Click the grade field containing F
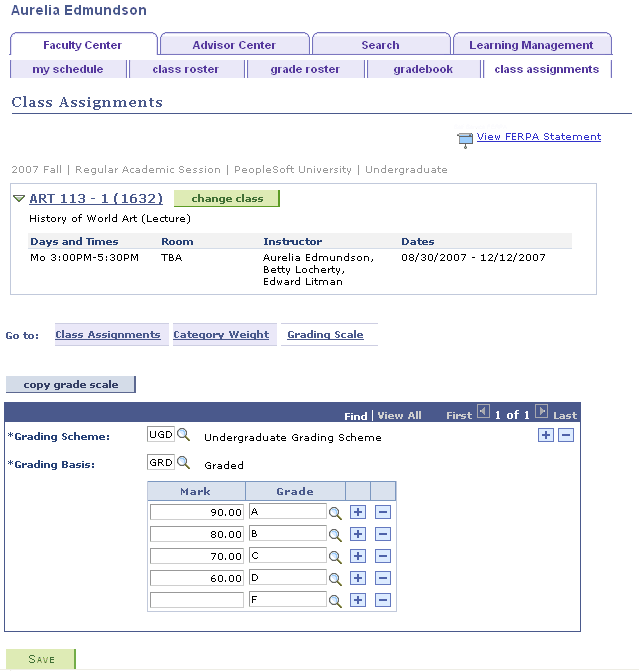Screen dimensions: 639x671 tap(288, 600)
